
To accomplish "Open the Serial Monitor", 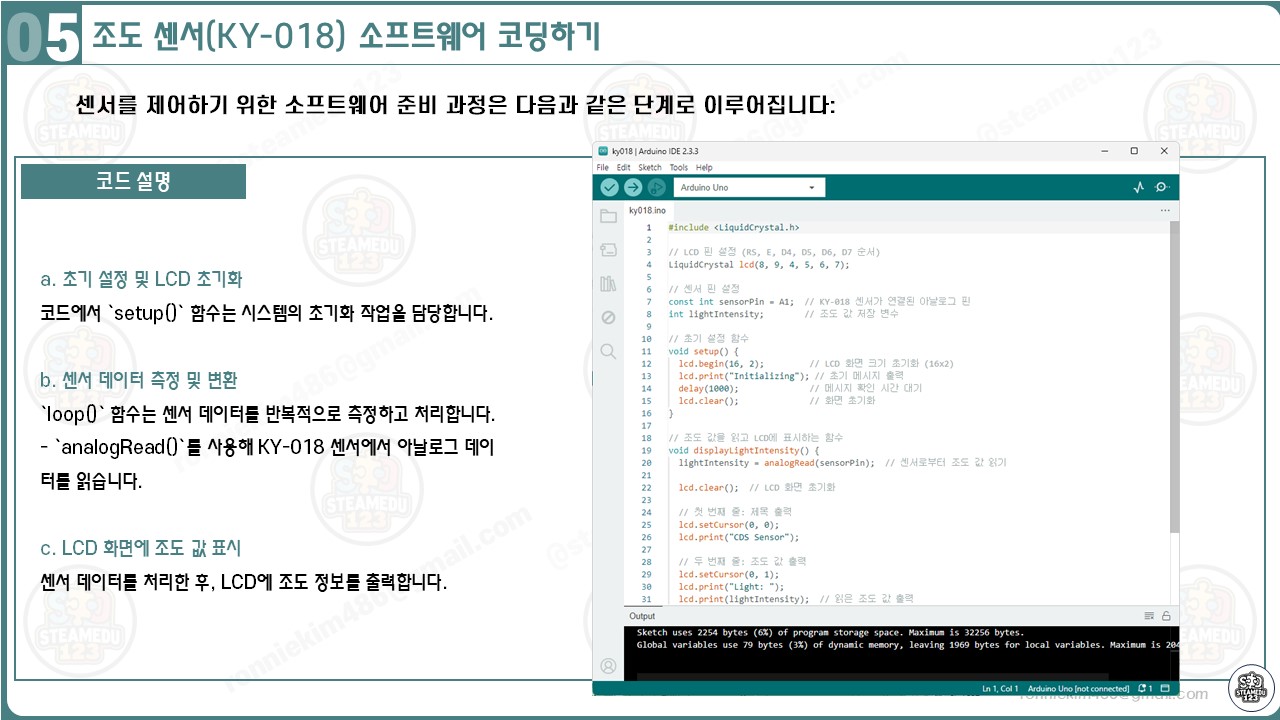I will pos(1162,187).
